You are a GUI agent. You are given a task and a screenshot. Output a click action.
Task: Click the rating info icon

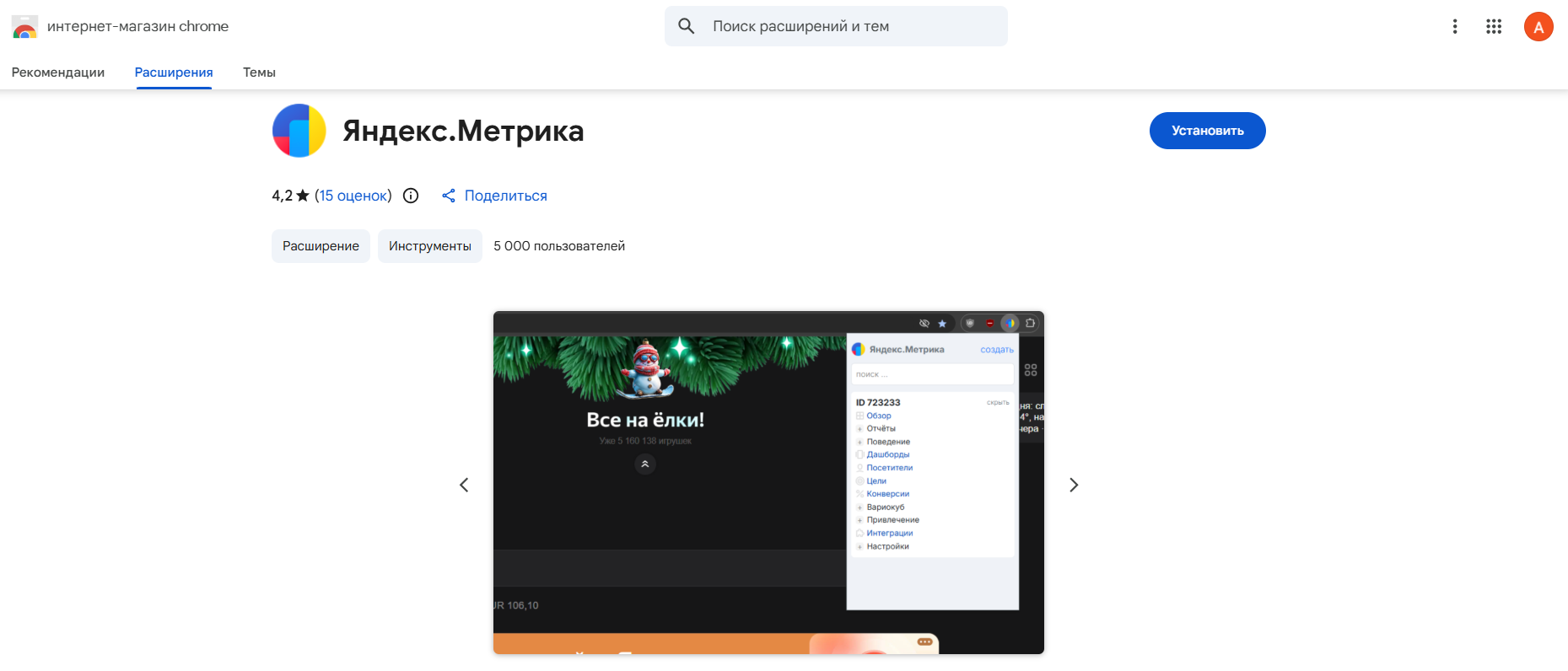click(x=411, y=196)
